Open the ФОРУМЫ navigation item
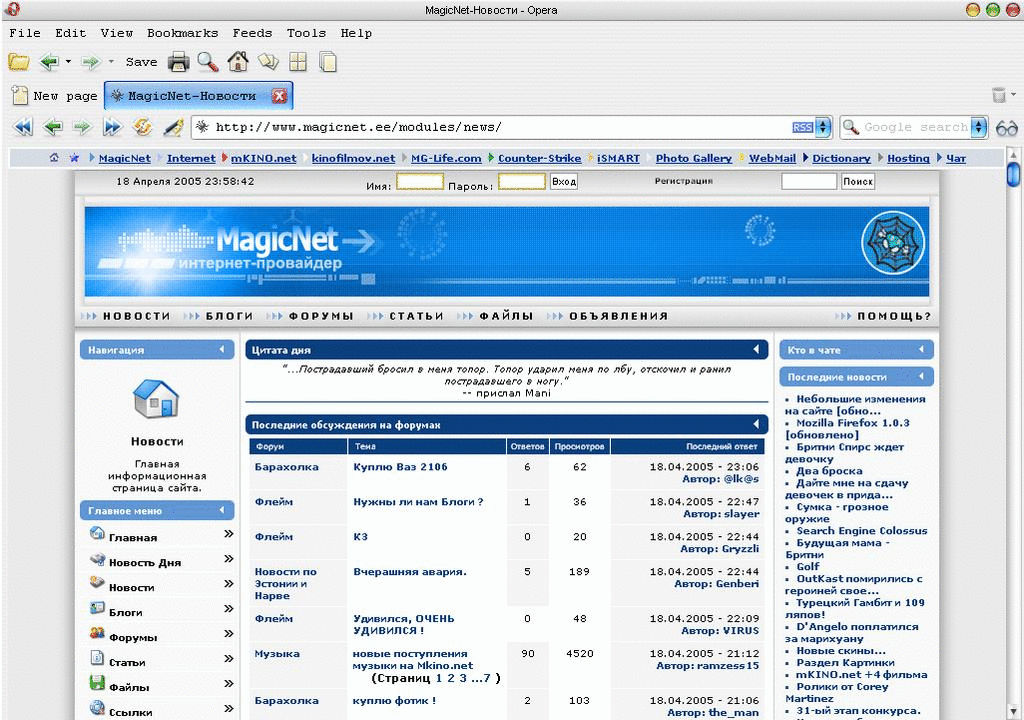The image size is (1024, 720). point(321,316)
